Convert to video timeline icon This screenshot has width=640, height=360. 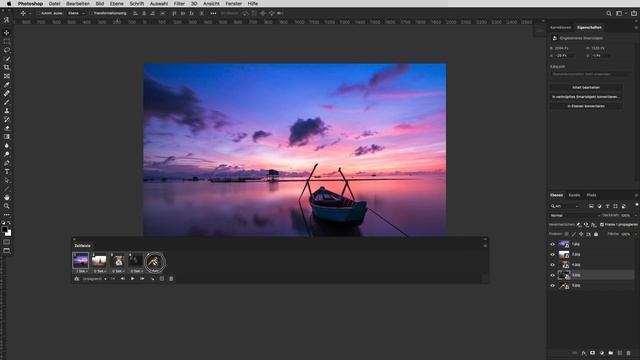[x=76, y=279]
